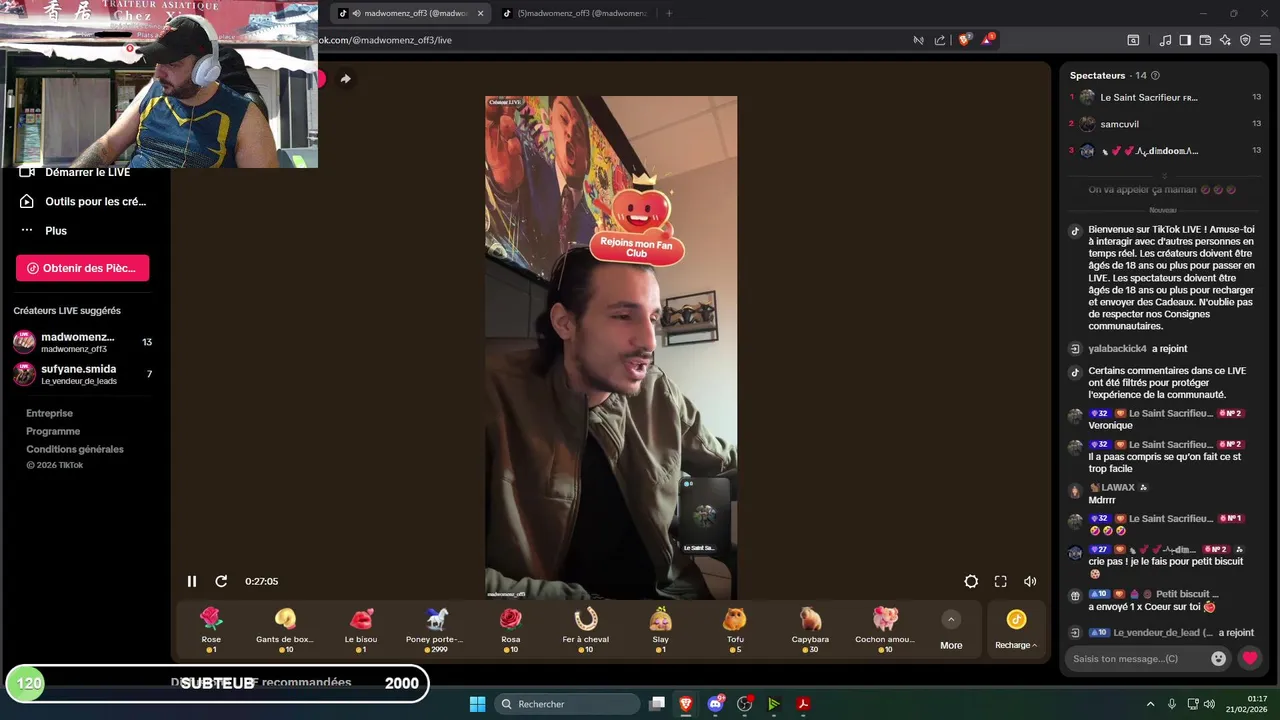Open the Windows Start menu
The image size is (1280, 720).
coord(477,704)
